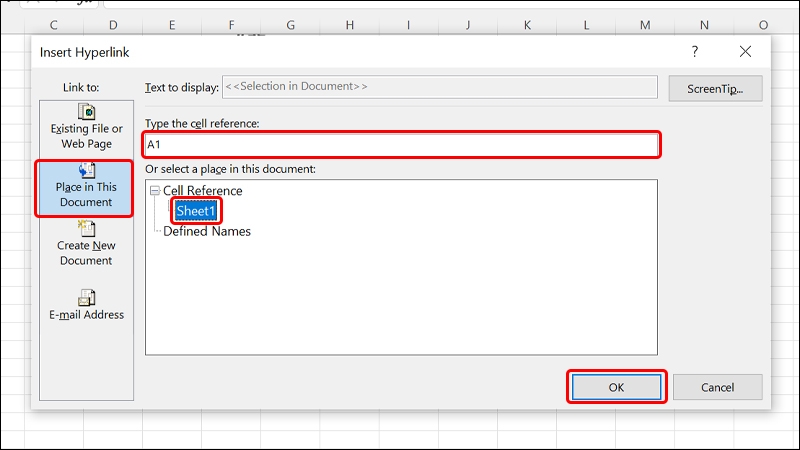Select column C header in spreadsheet

pos(54,25)
